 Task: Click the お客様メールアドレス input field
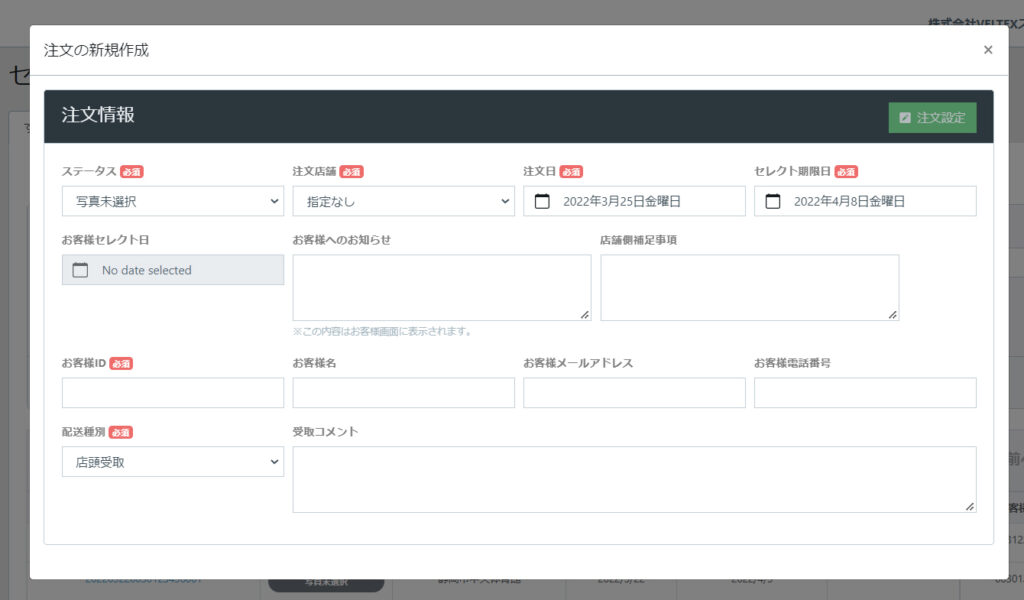tap(634, 393)
